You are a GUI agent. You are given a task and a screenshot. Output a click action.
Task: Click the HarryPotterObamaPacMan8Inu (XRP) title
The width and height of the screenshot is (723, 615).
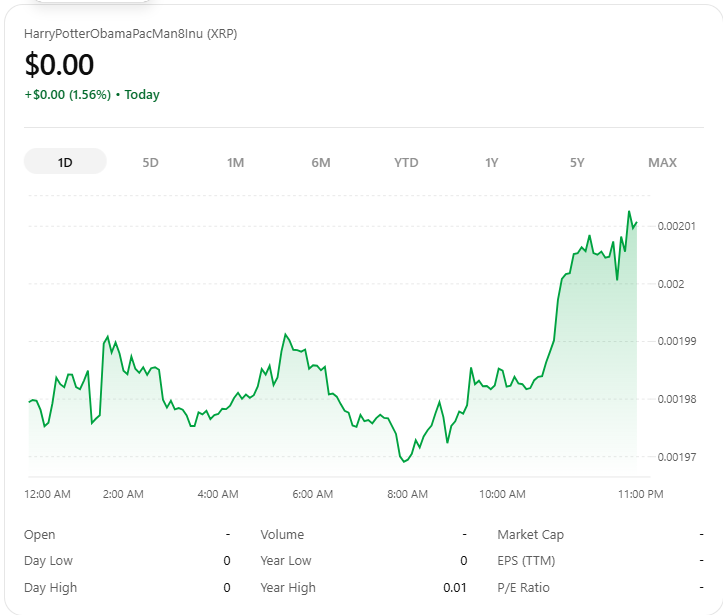point(130,33)
